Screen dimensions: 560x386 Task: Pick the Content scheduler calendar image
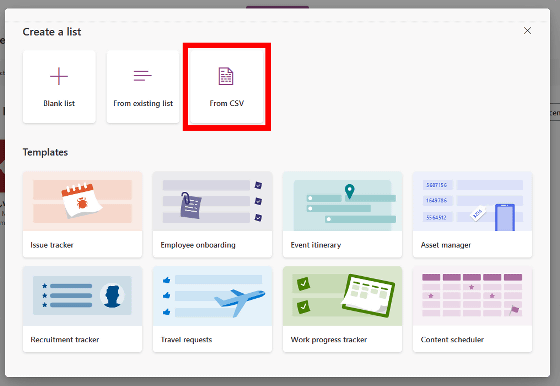[472, 296]
